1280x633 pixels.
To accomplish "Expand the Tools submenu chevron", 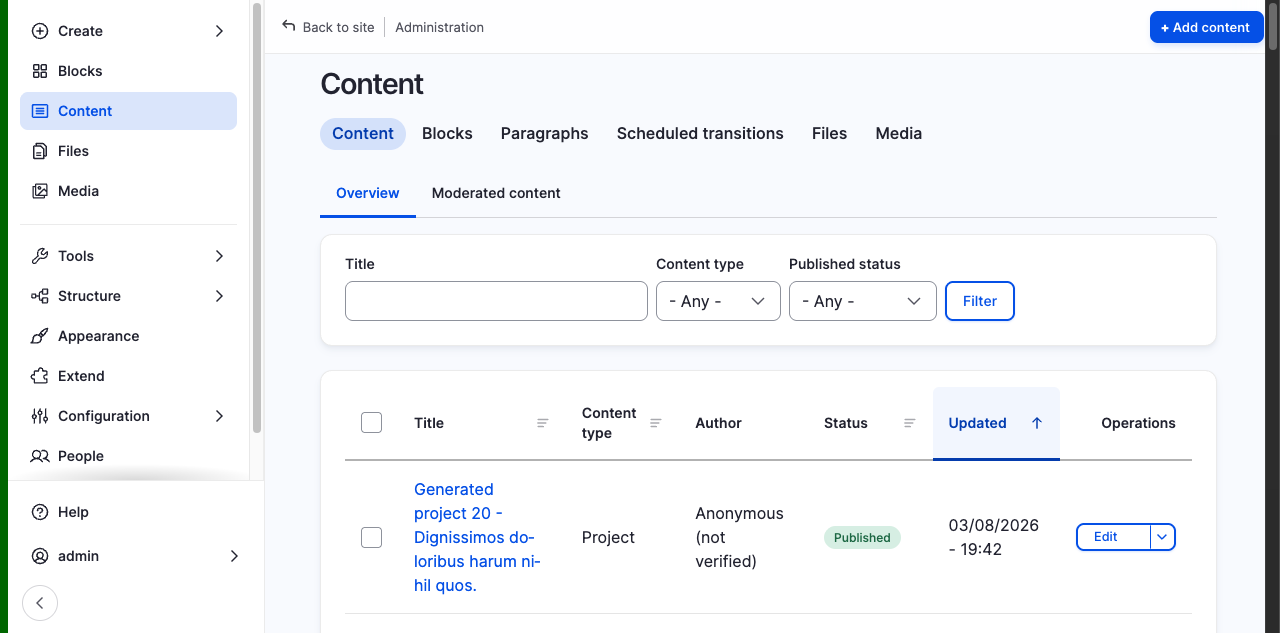I will [220, 256].
